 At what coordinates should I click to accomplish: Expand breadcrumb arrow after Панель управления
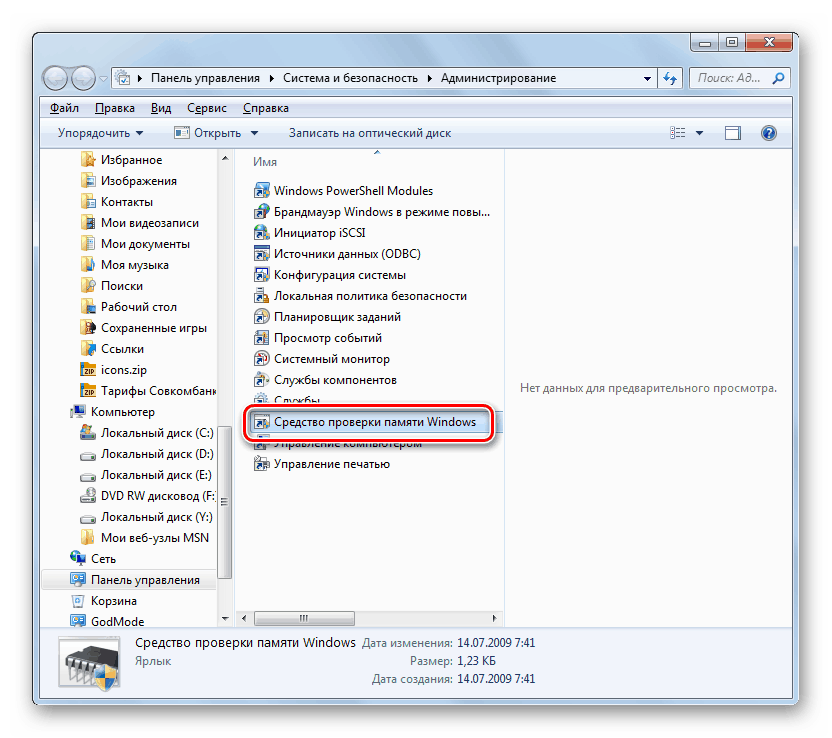point(271,79)
